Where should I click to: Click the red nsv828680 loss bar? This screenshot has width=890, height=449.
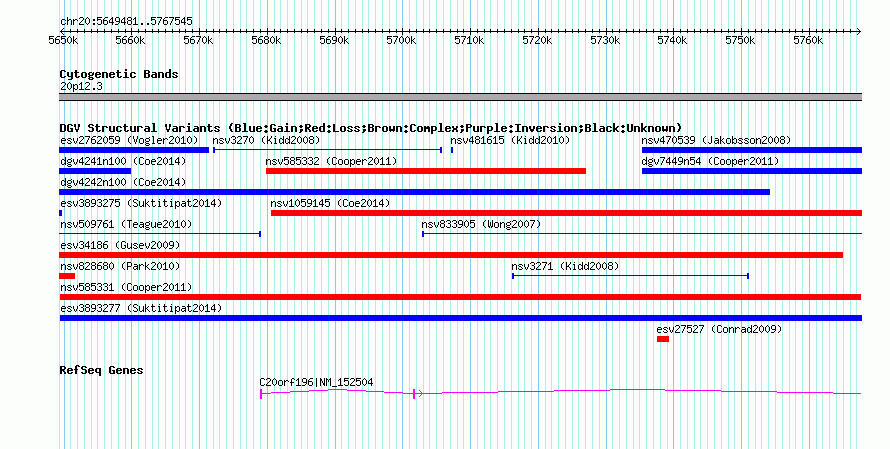[67, 276]
